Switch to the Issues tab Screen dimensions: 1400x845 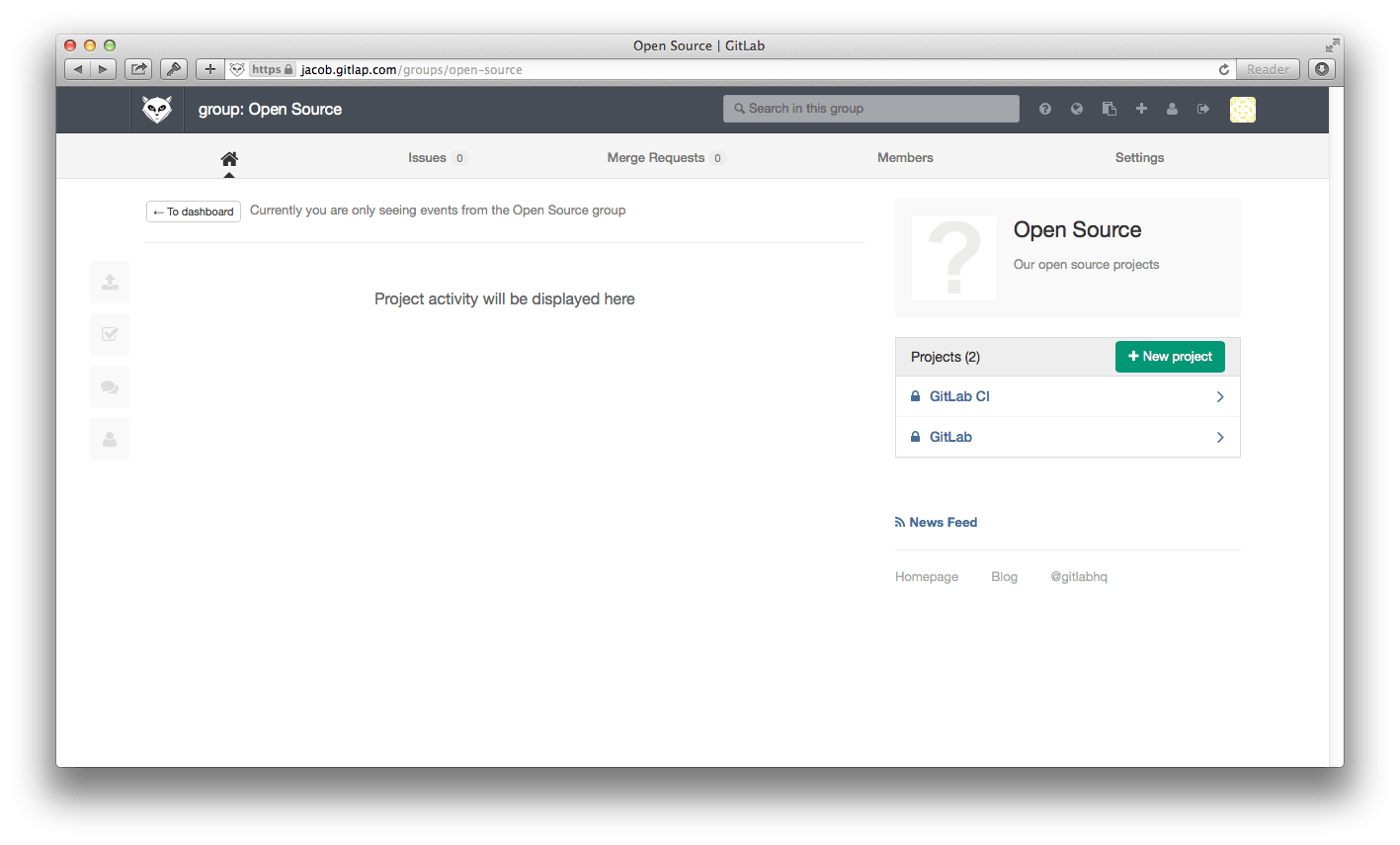[x=427, y=158]
